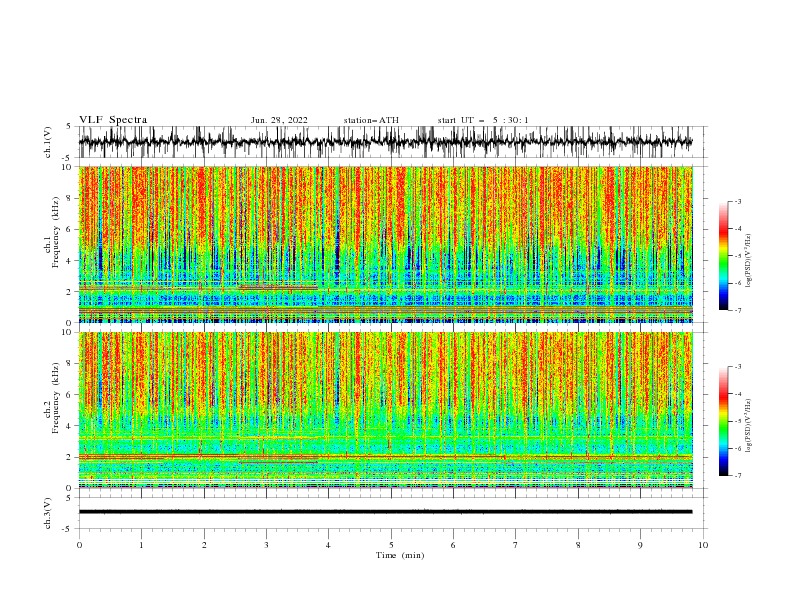
Task: Click the "station=ATH" header label
Action: [371, 120]
